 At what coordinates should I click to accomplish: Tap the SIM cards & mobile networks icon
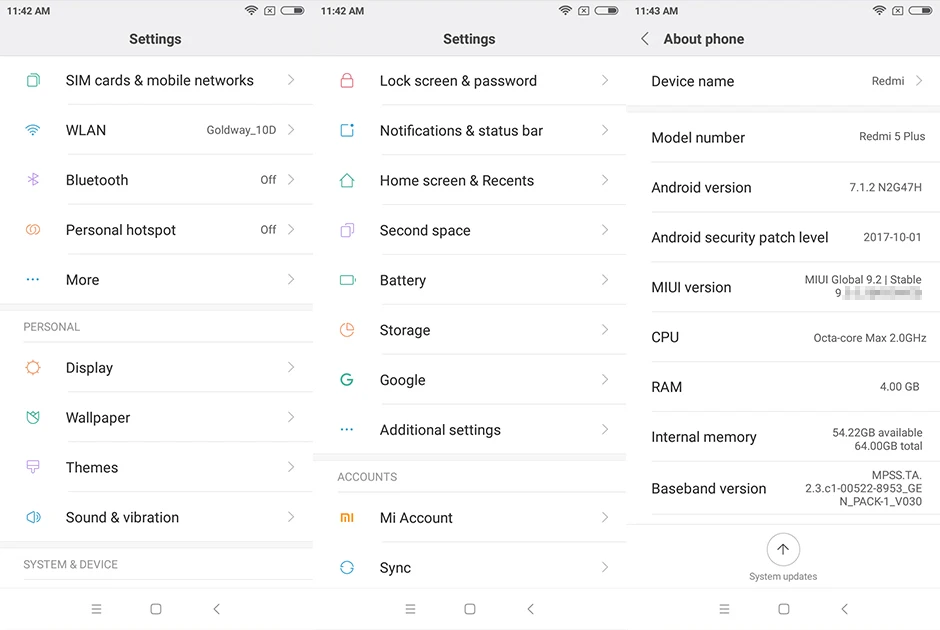coord(34,80)
